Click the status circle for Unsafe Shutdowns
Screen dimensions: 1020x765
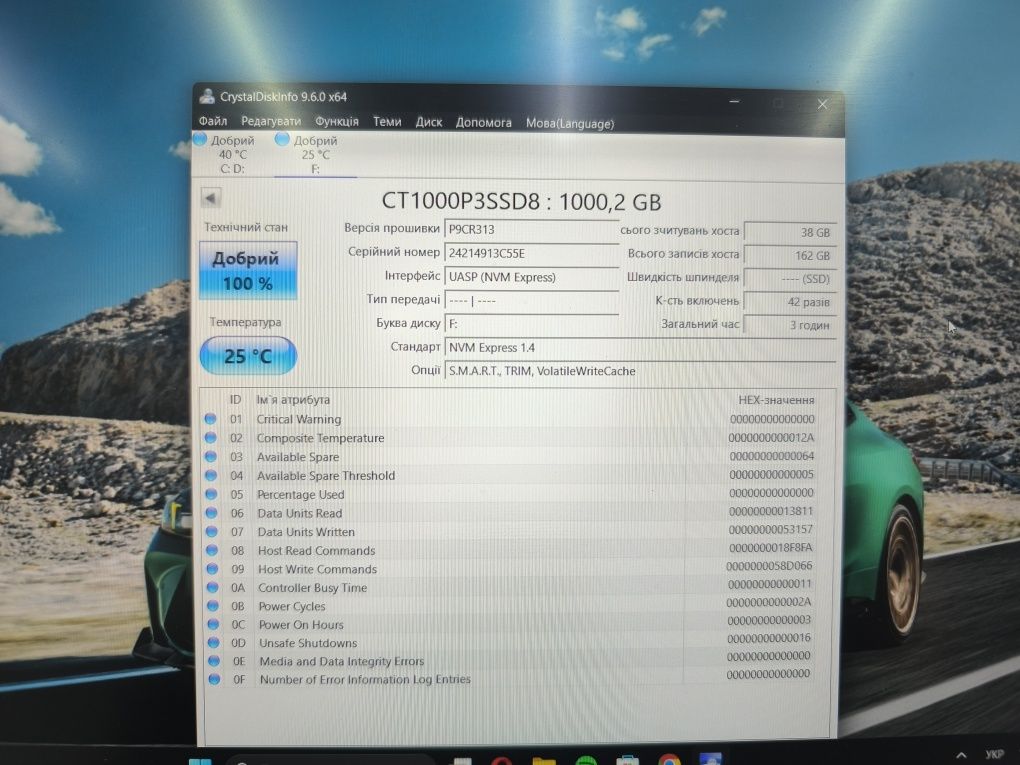213,643
